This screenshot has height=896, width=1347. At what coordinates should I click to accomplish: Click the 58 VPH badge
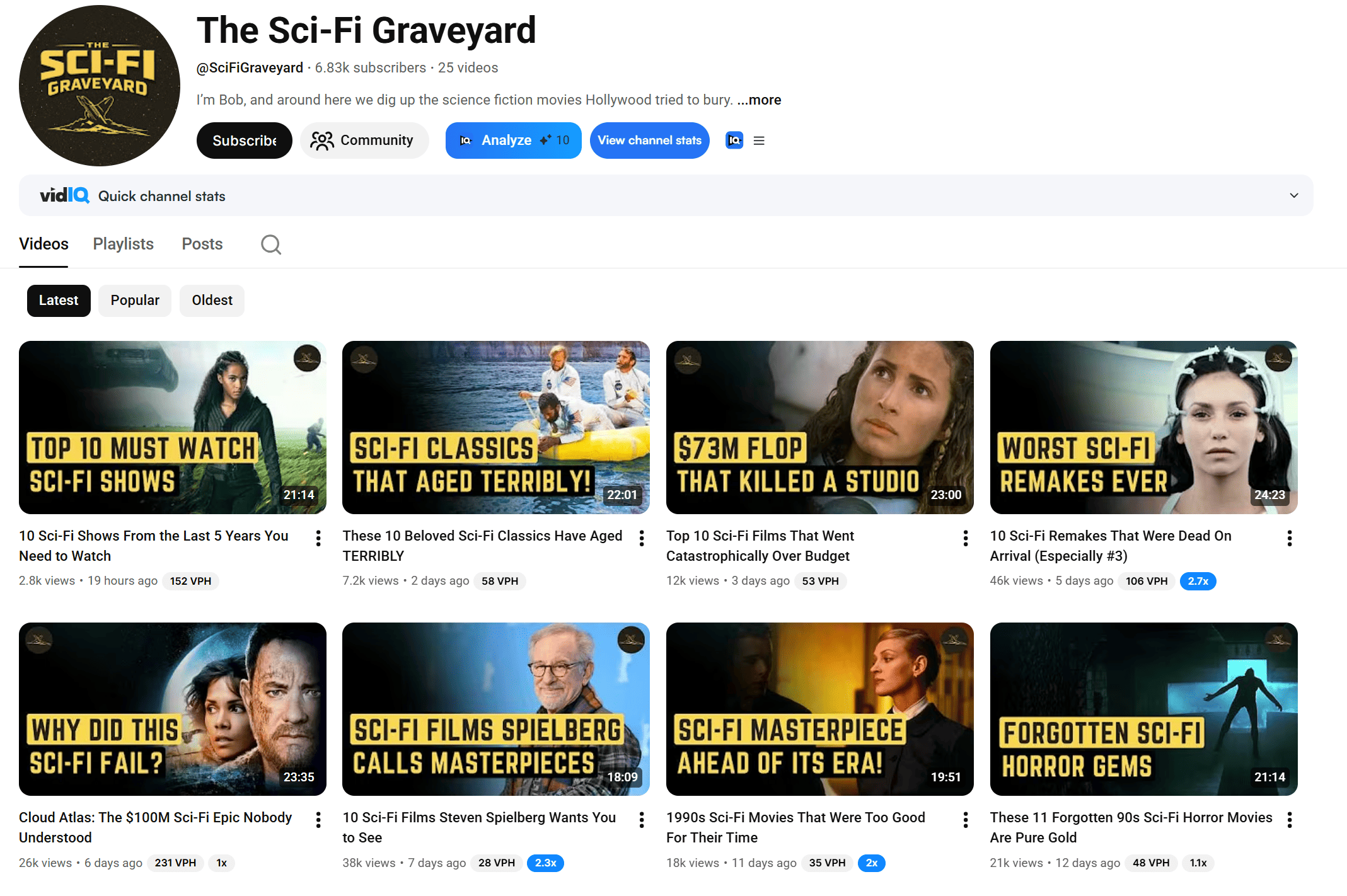(500, 581)
